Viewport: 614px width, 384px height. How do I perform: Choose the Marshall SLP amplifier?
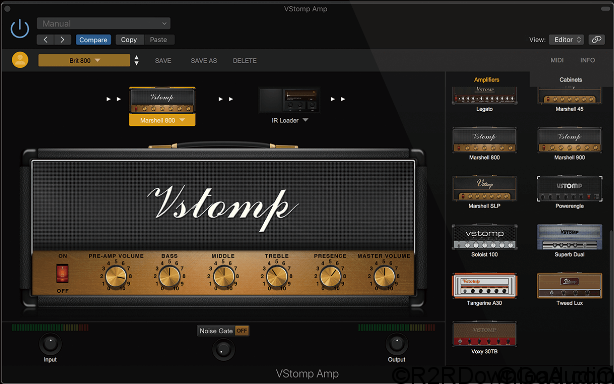tap(484, 192)
